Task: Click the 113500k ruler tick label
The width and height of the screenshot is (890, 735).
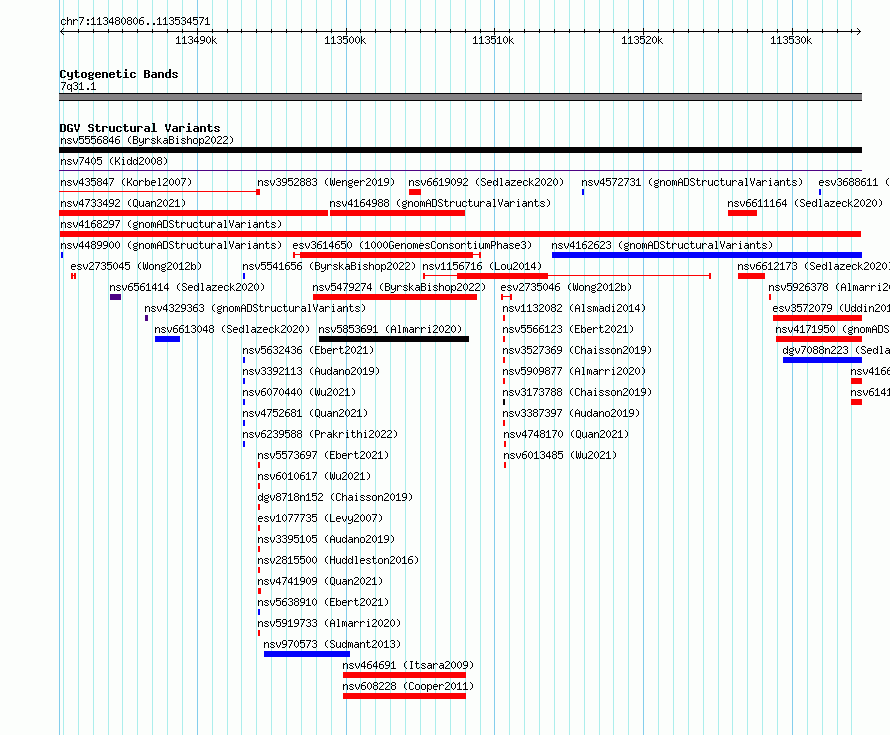Action: [345, 40]
